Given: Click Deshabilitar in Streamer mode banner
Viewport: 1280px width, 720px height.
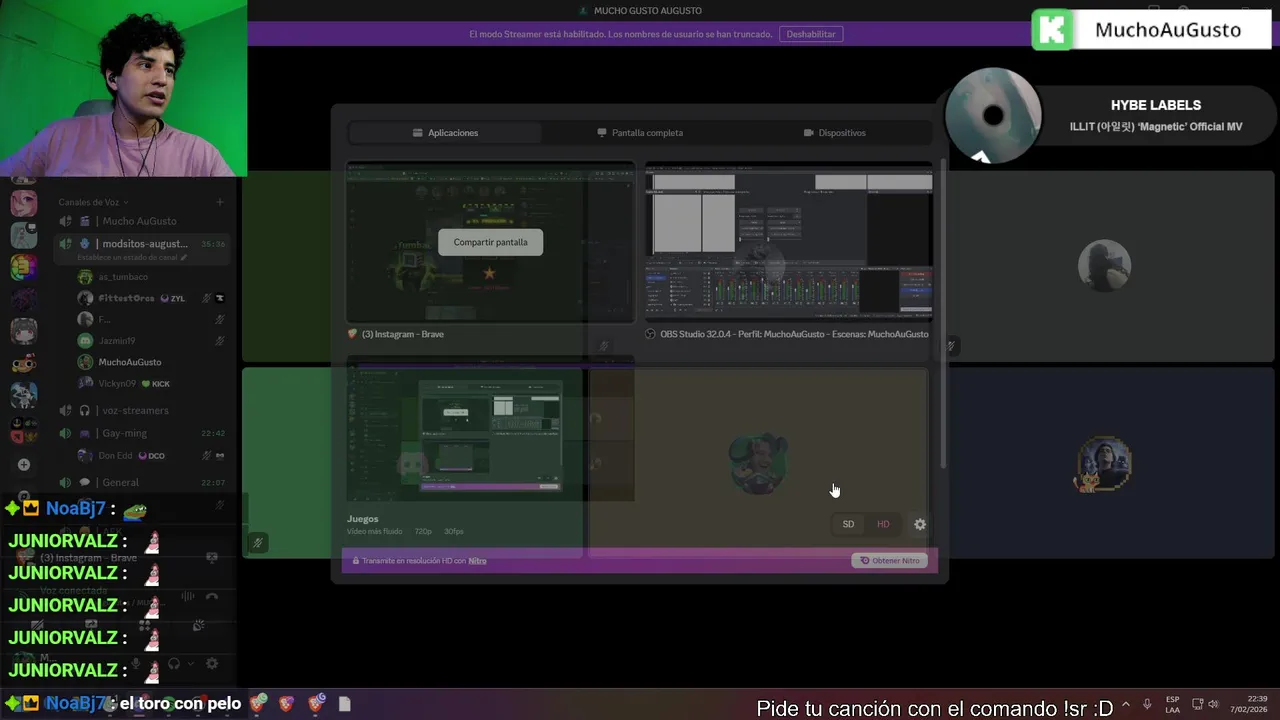Looking at the screenshot, I should (x=811, y=34).
